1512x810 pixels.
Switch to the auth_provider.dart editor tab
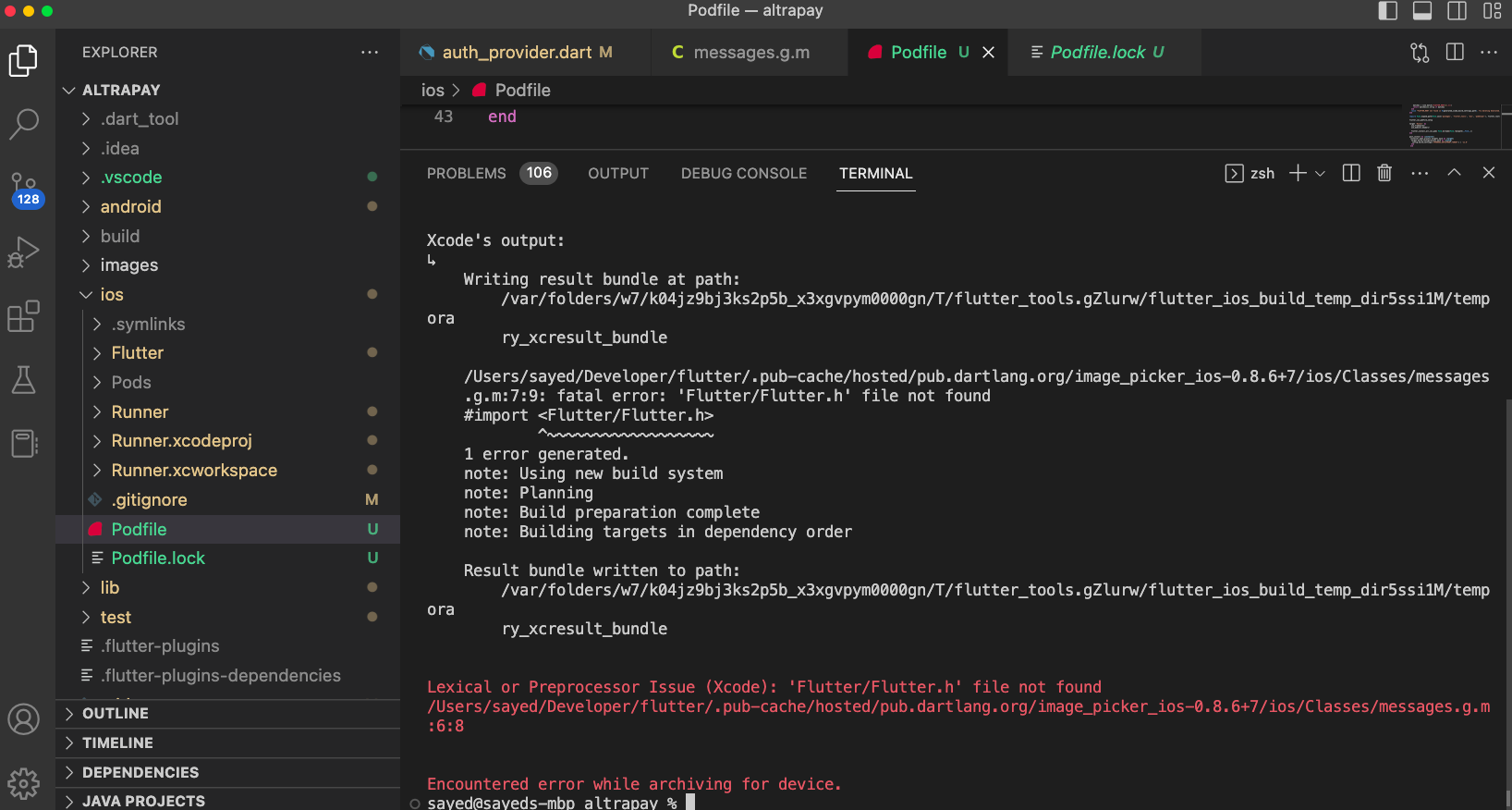(x=516, y=53)
